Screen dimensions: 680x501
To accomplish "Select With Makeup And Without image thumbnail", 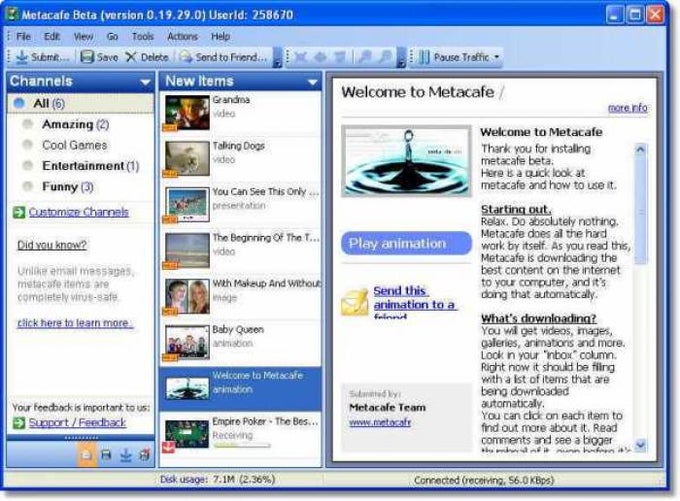I will (x=187, y=297).
